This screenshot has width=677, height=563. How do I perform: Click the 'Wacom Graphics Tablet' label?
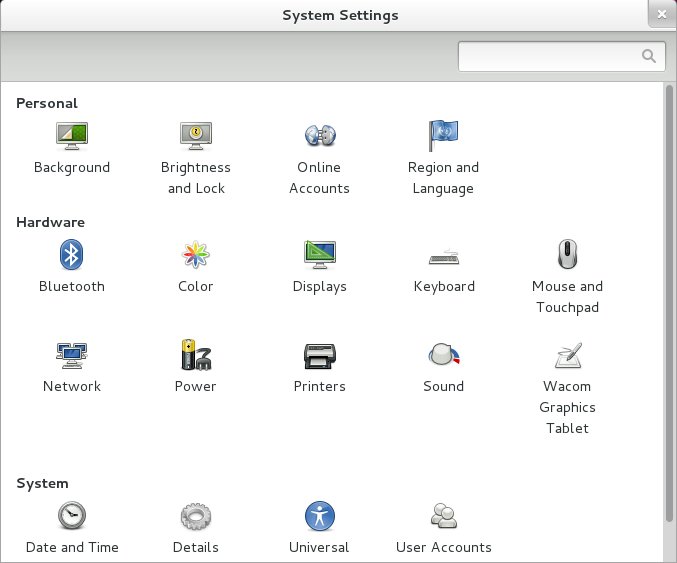click(x=567, y=407)
